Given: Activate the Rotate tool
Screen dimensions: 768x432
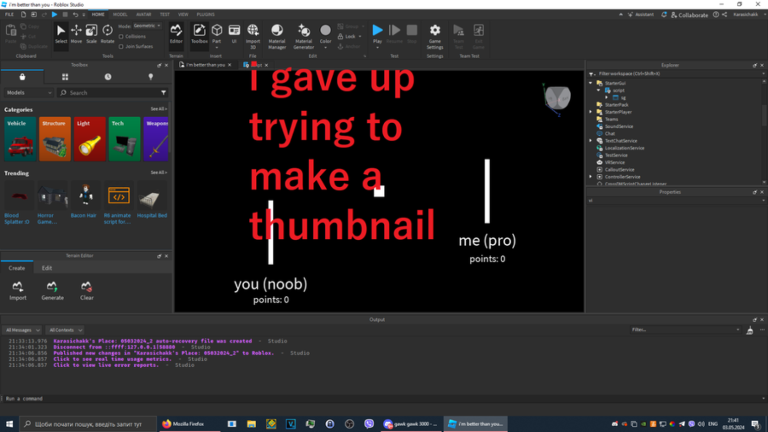Looking at the screenshot, I should click(x=107, y=34).
